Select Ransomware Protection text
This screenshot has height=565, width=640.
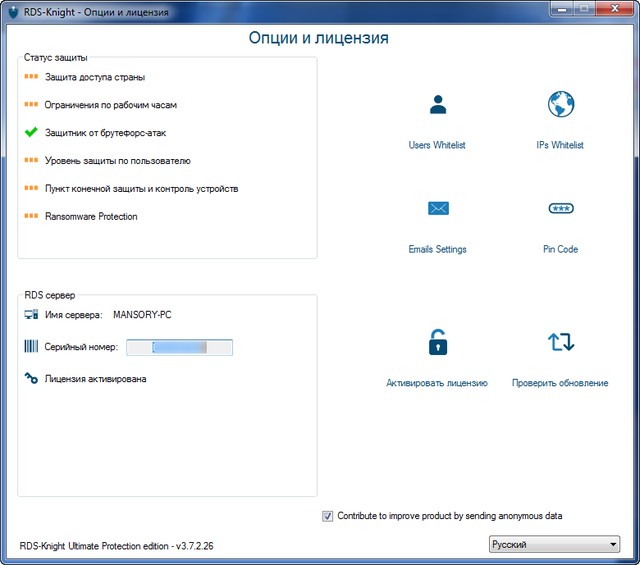91,216
